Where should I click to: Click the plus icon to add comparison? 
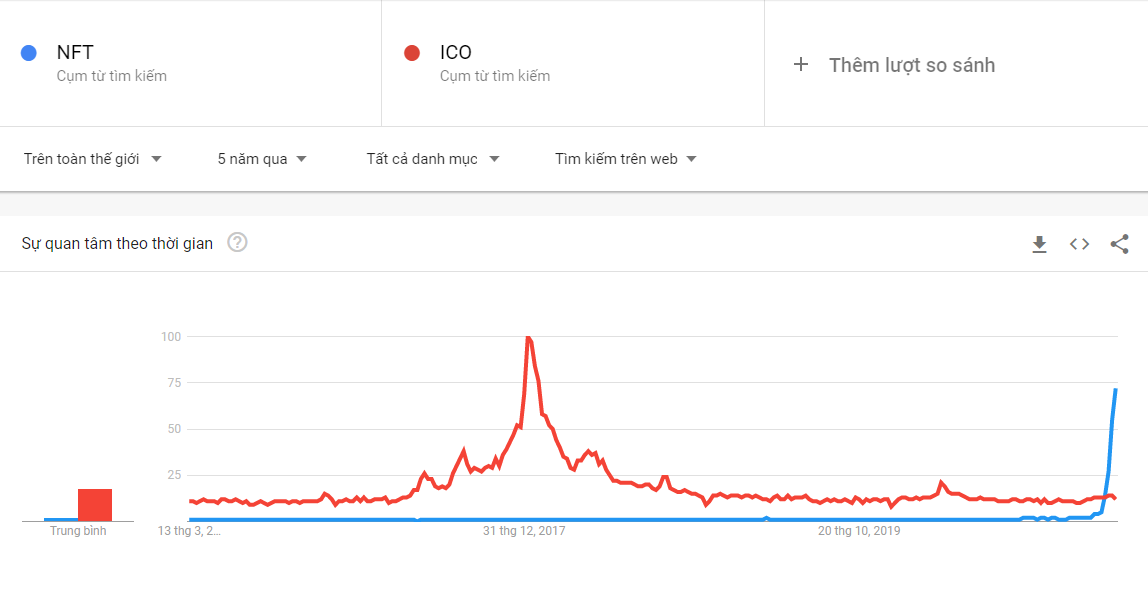tap(800, 65)
